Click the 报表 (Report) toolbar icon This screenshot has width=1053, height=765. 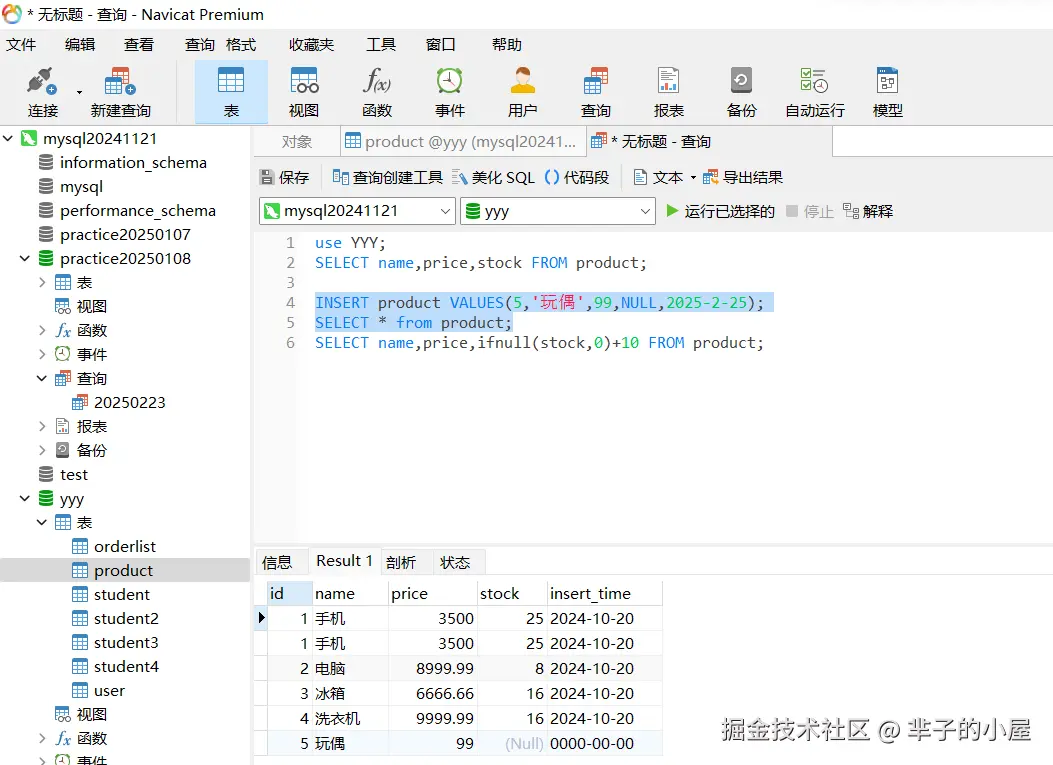point(668,93)
